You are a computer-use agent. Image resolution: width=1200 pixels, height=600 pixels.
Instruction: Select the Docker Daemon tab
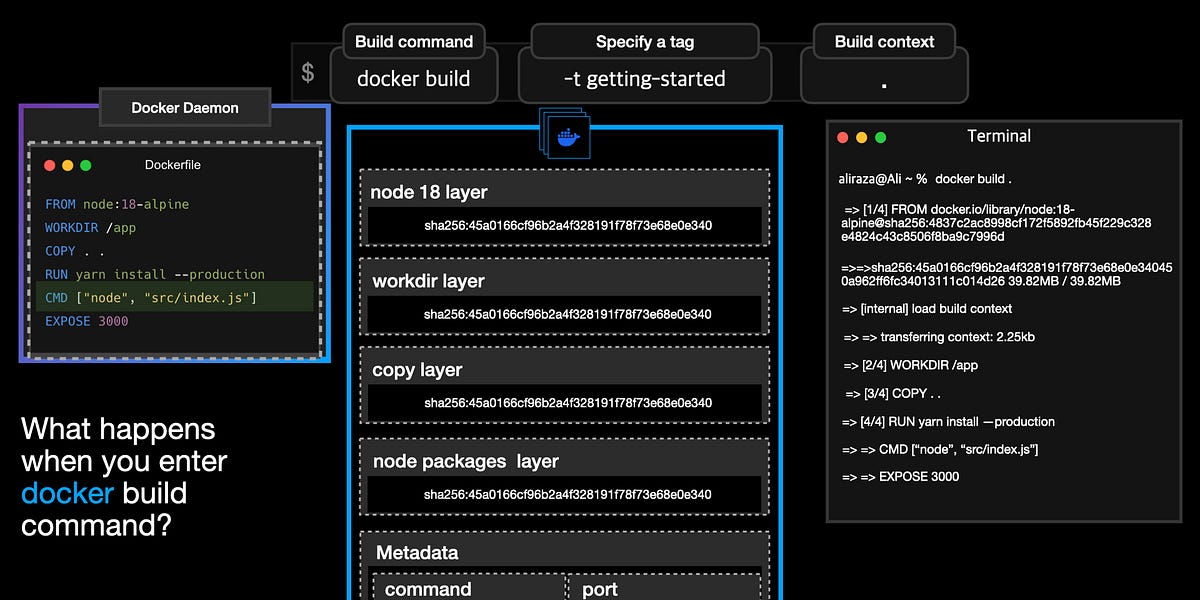(184, 107)
